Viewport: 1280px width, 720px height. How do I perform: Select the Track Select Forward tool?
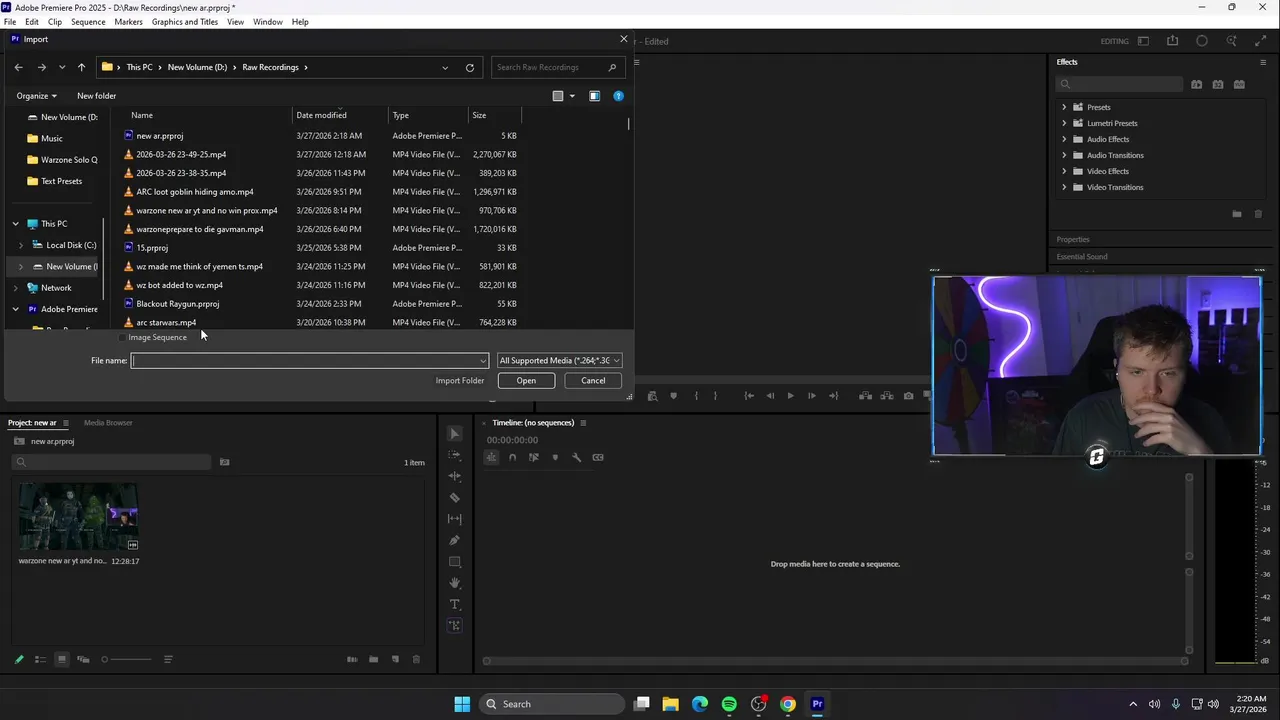click(x=455, y=455)
